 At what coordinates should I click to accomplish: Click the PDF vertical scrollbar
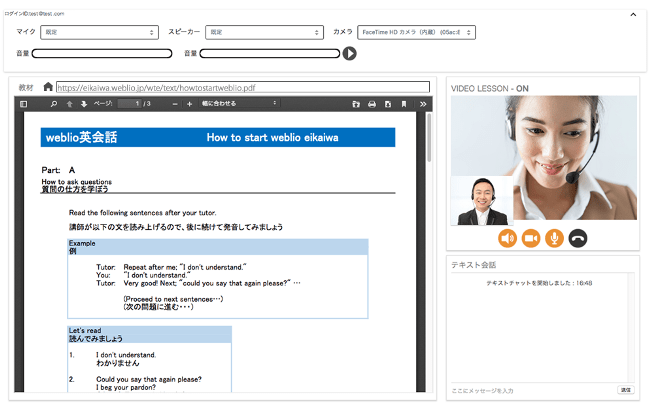[429, 137]
